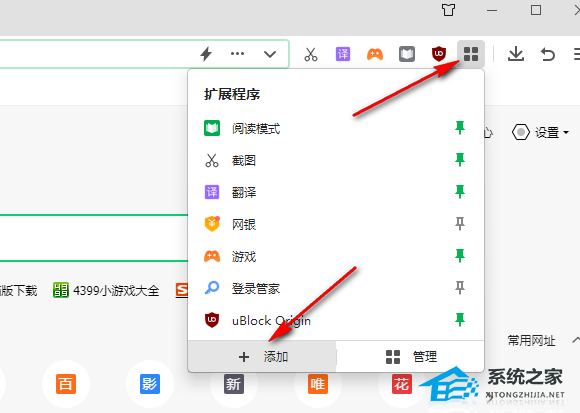Image resolution: width=580 pixels, height=413 pixels.
Task: Open the purple translate toolbar icon
Action: click(x=343, y=54)
